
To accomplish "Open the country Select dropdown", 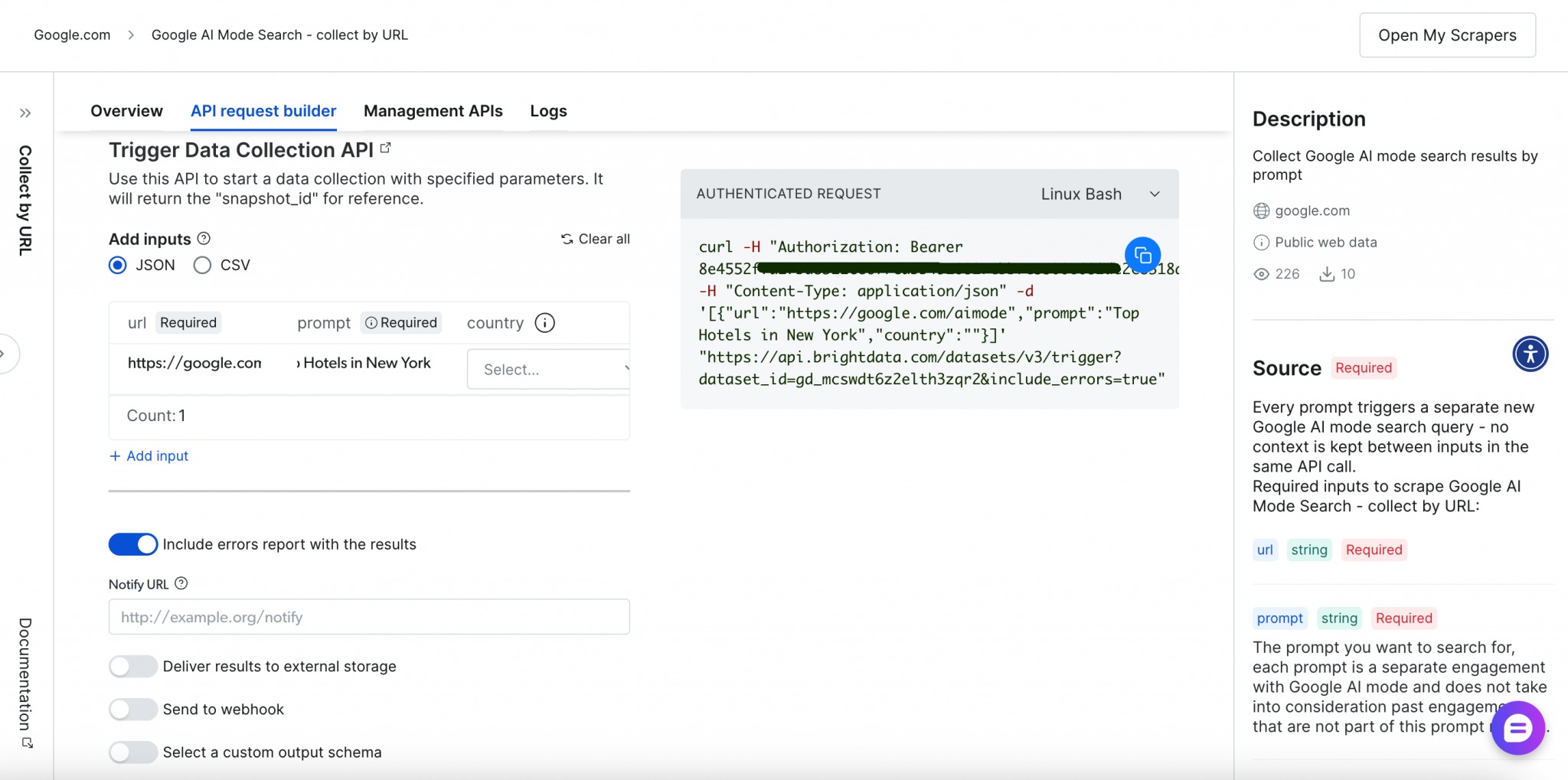I will 549,369.
